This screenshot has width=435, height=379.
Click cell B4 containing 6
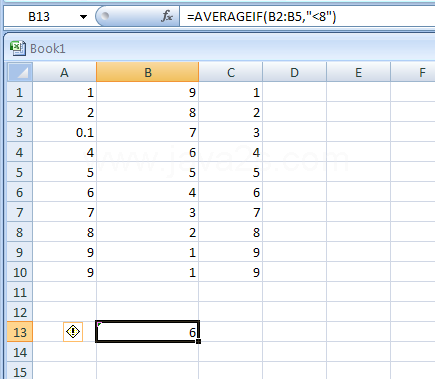(148, 152)
